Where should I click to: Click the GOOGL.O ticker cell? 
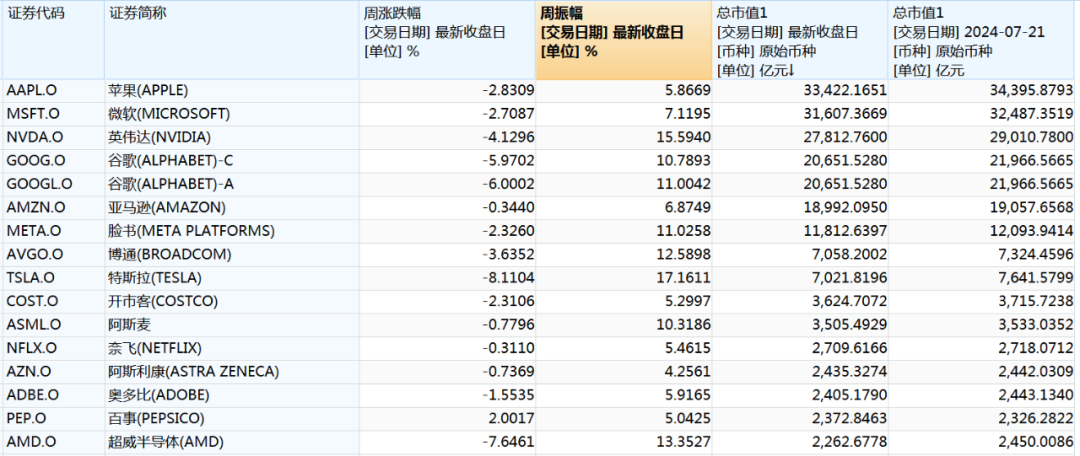[x=39, y=184]
